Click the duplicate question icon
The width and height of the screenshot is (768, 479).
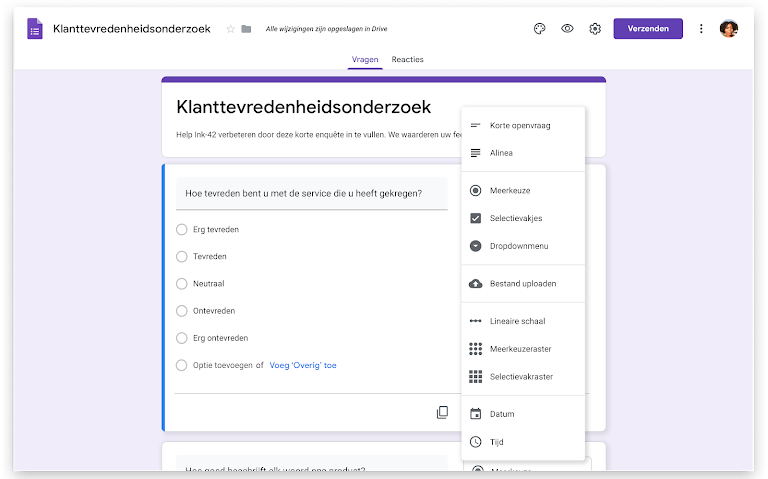coord(442,412)
